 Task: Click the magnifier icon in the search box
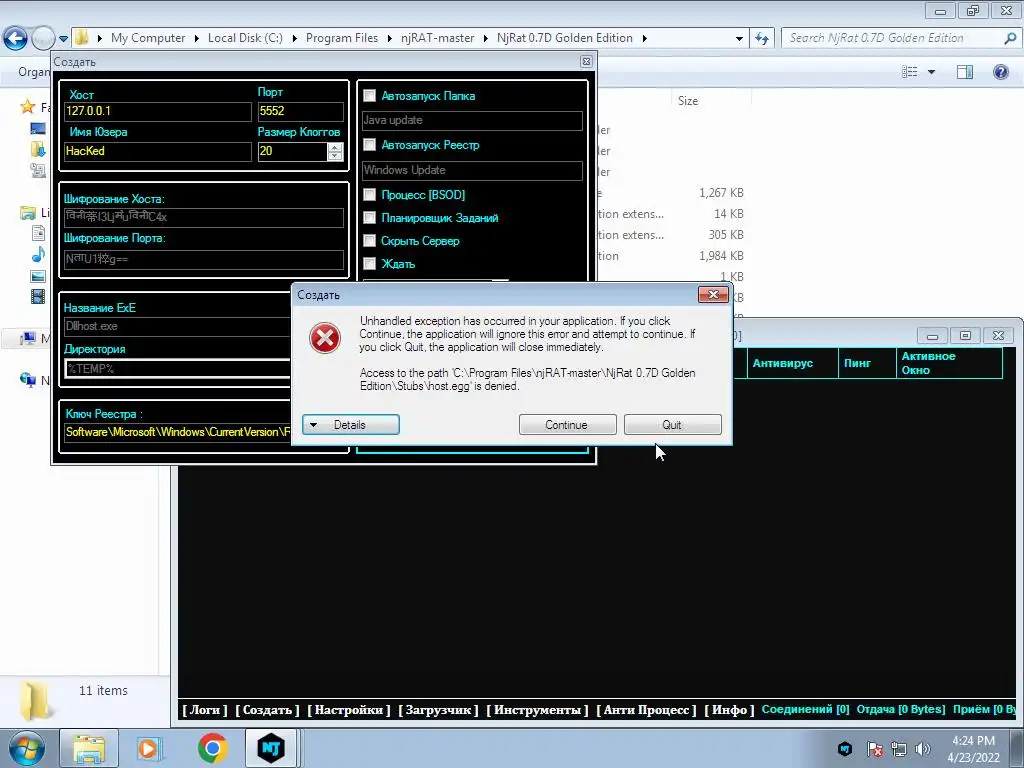click(x=1010, y=39)
